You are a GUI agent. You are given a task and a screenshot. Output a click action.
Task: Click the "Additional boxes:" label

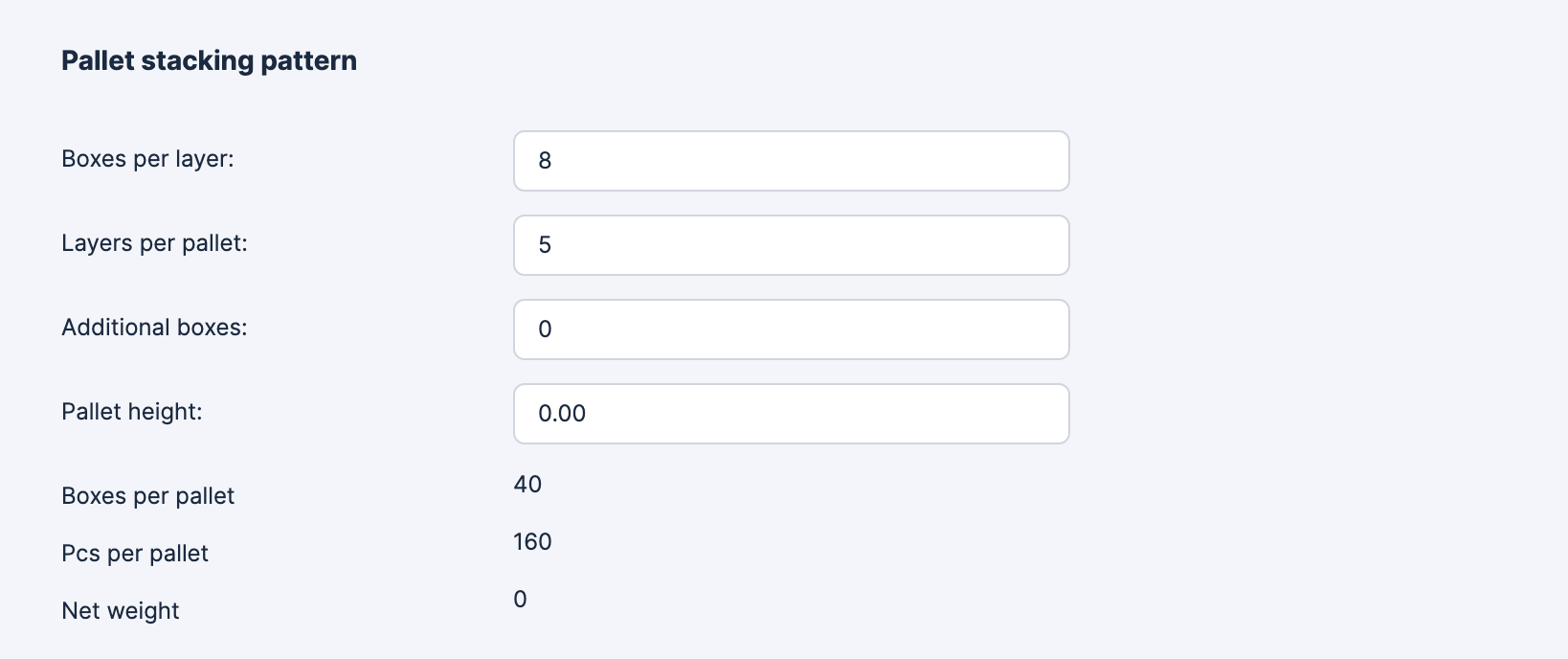point(154,328)
